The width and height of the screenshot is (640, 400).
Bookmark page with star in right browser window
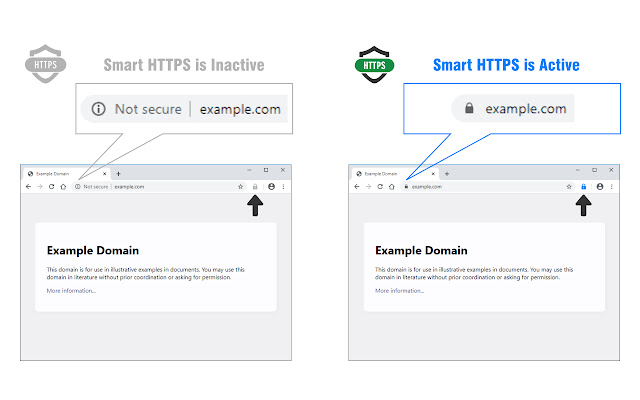[x=569, y=187]
